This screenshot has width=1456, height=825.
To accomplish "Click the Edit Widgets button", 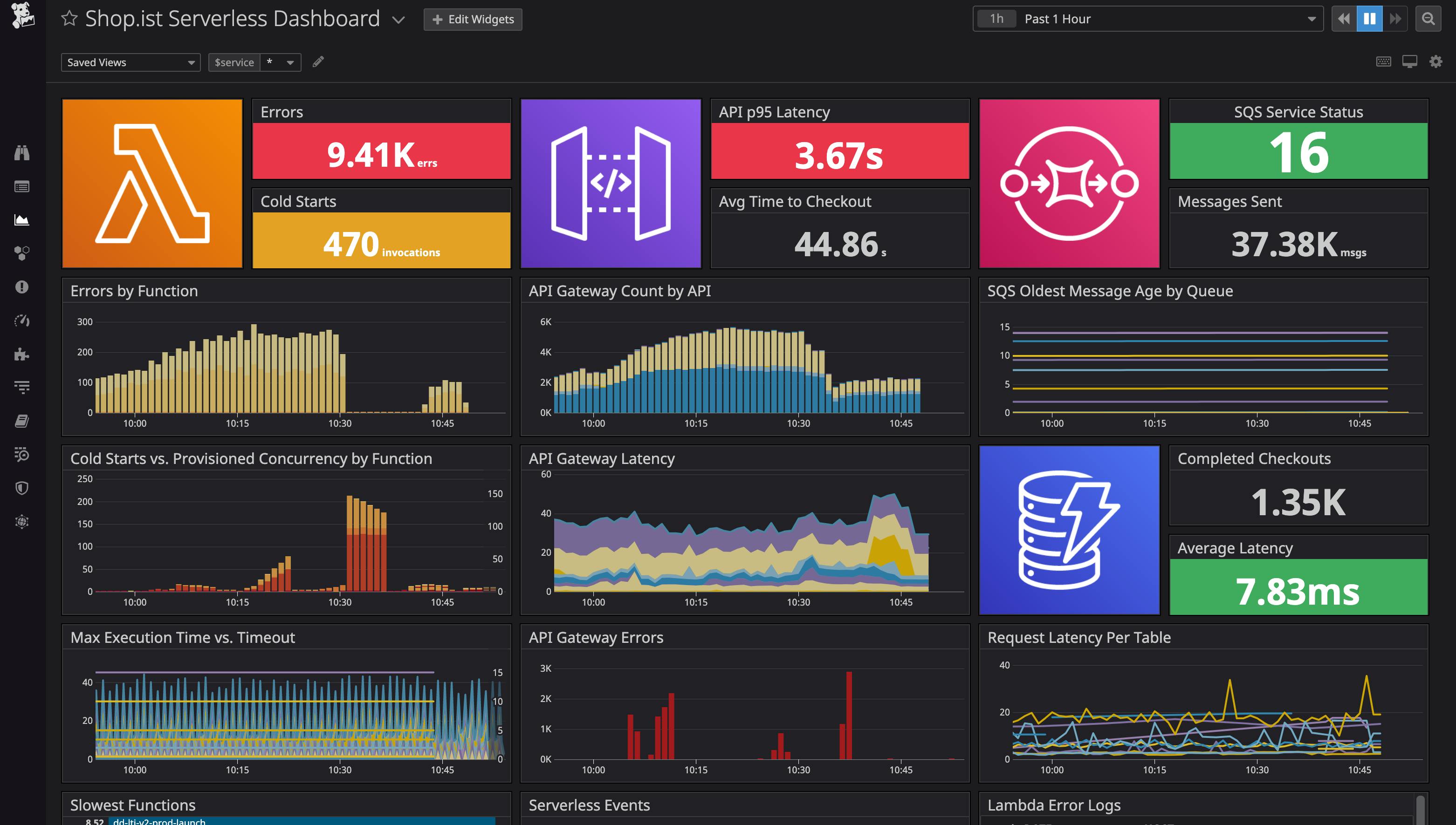I will pyautogui.click(x=472, y=19).
